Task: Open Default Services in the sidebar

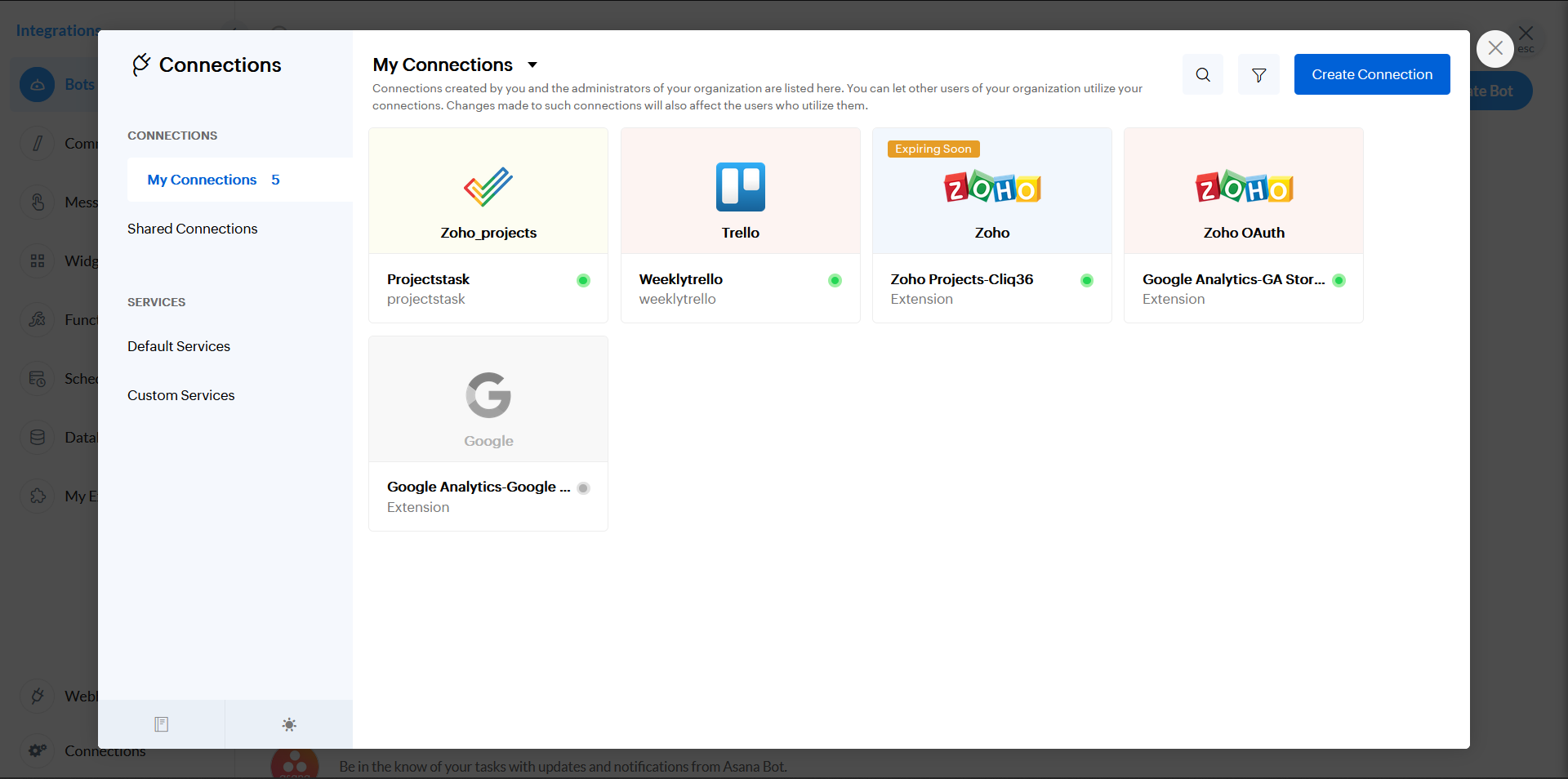Action: coord(179,346)
